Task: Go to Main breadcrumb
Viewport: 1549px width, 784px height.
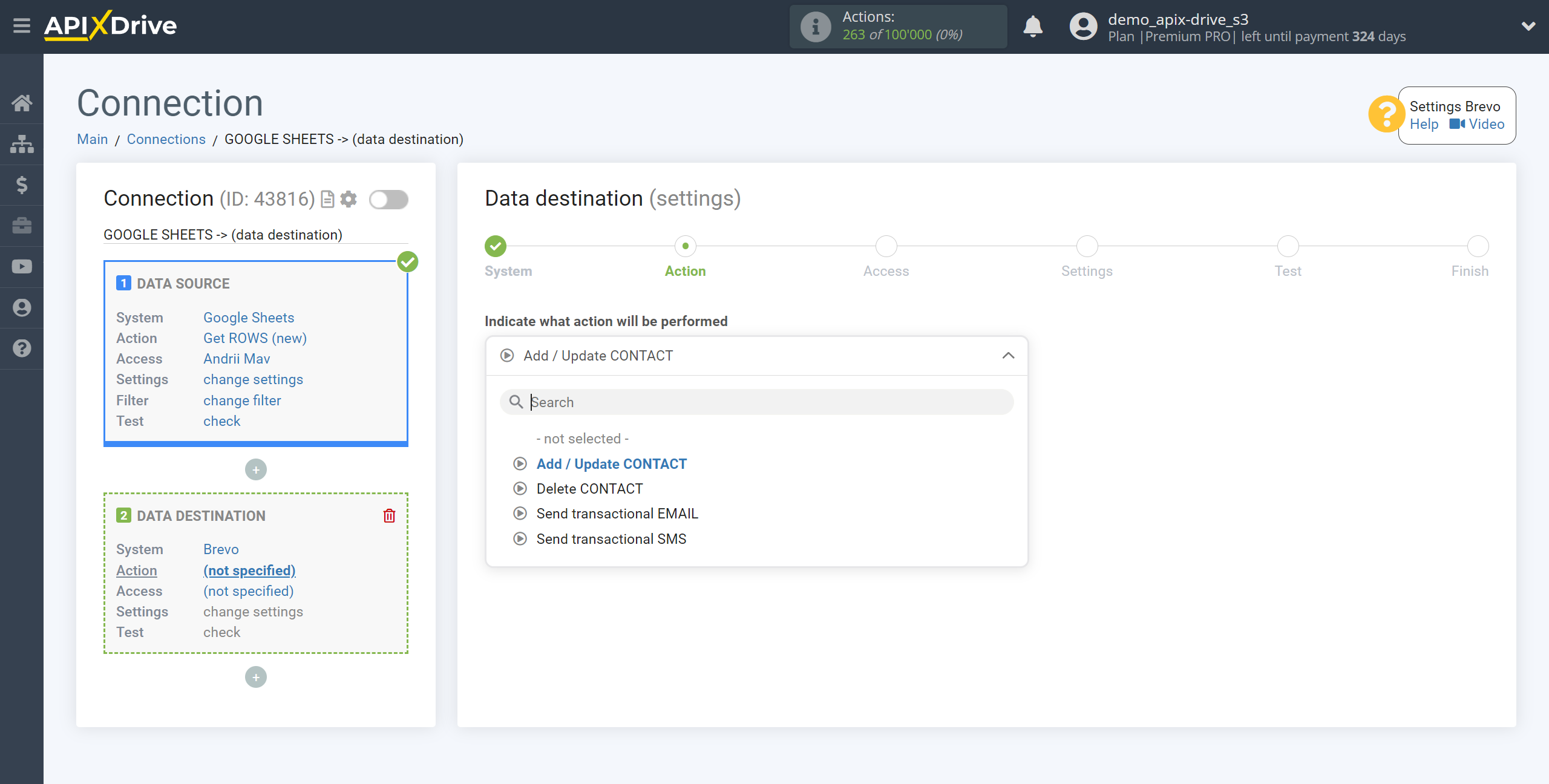Action: tap(92, 139)
